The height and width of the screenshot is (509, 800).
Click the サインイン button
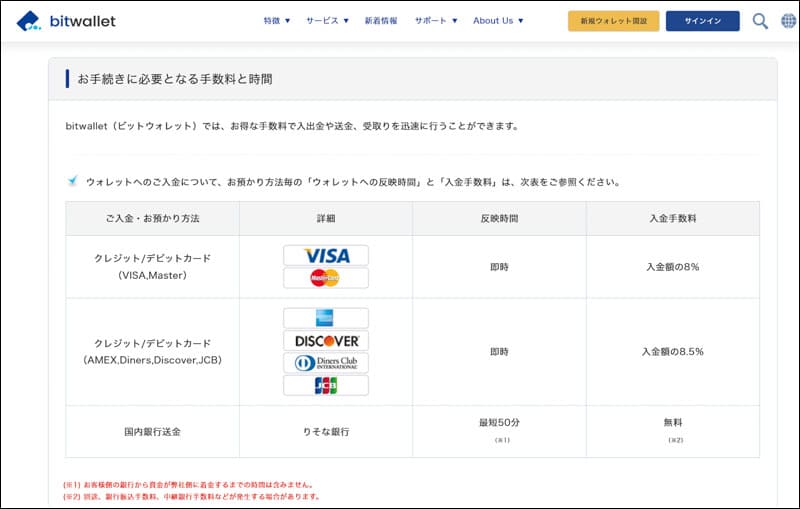click(x=702, y=21)
